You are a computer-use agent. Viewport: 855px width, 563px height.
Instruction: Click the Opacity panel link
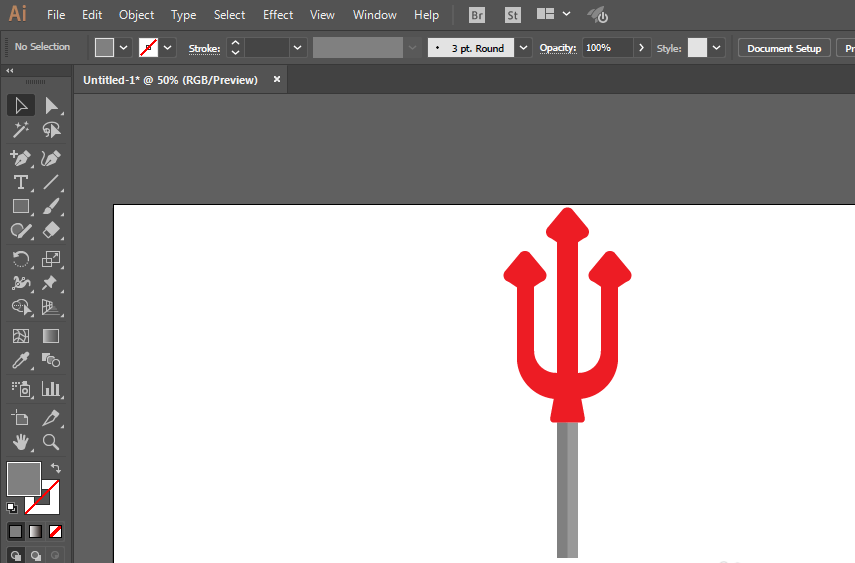click(558, 48)
